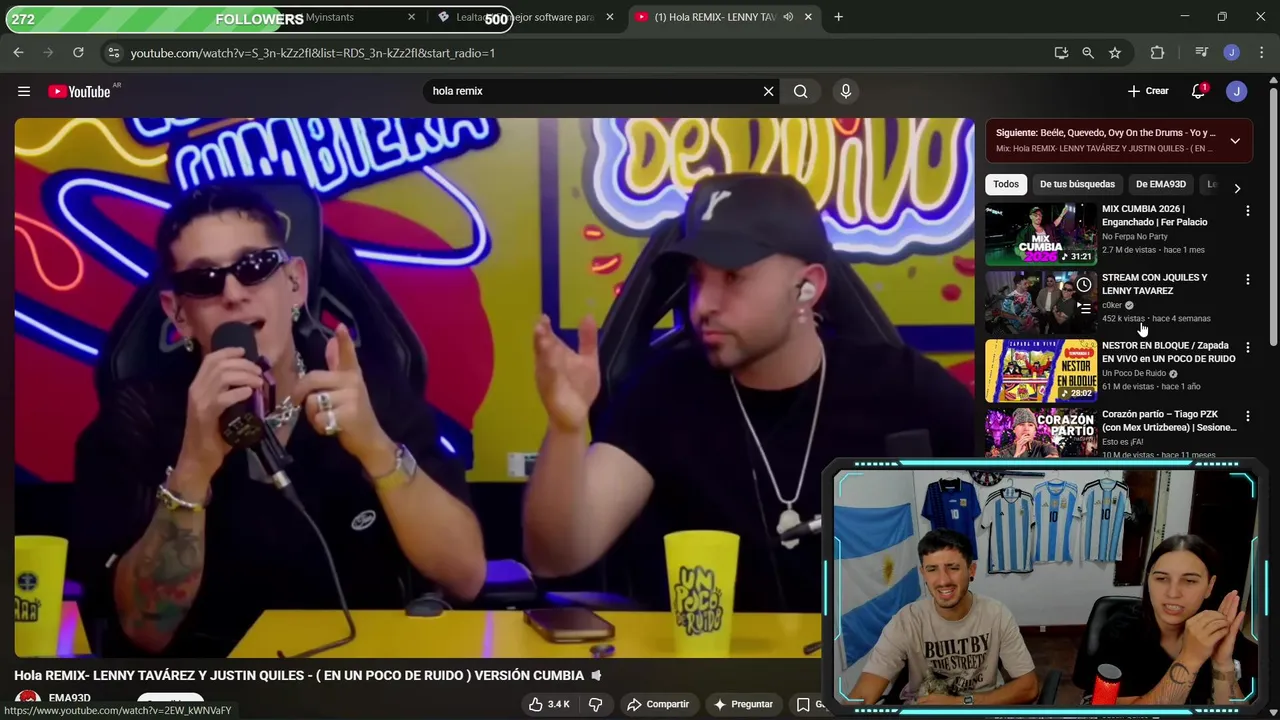Share video with Compartir button
1280x720 pixels.
[x=657, y=704]
